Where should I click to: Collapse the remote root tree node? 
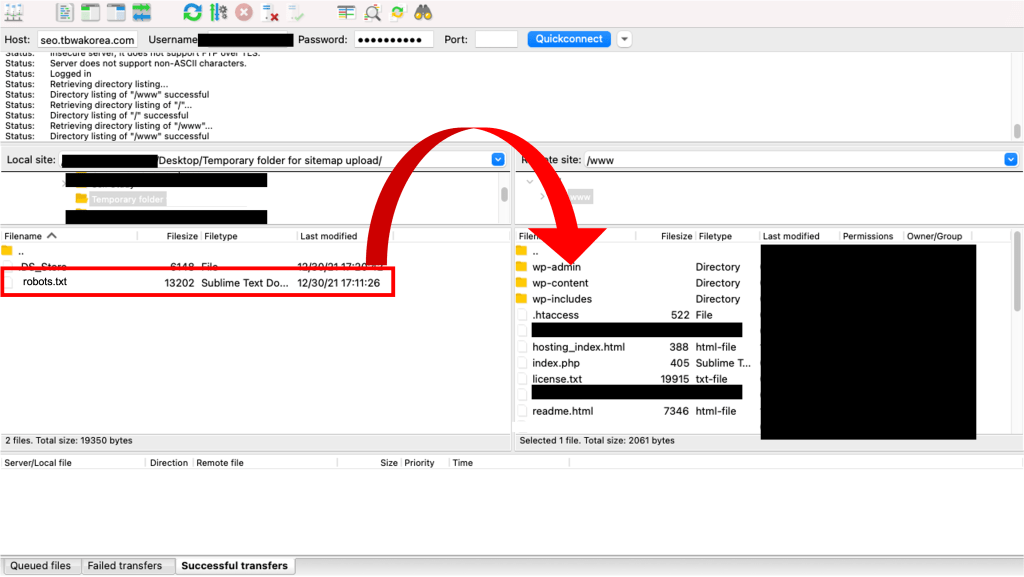pyautogui.click(x=530, y=181)
